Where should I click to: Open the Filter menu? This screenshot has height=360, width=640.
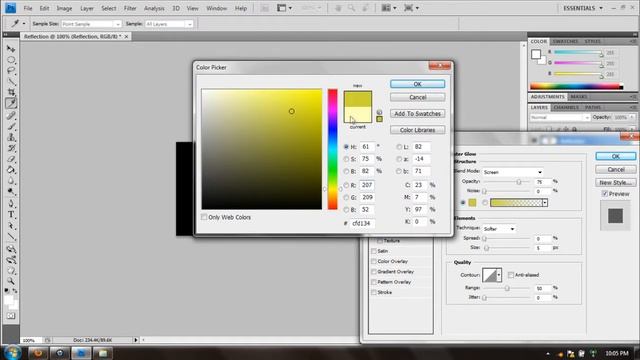pyautogui.click(x=130, y=8)
